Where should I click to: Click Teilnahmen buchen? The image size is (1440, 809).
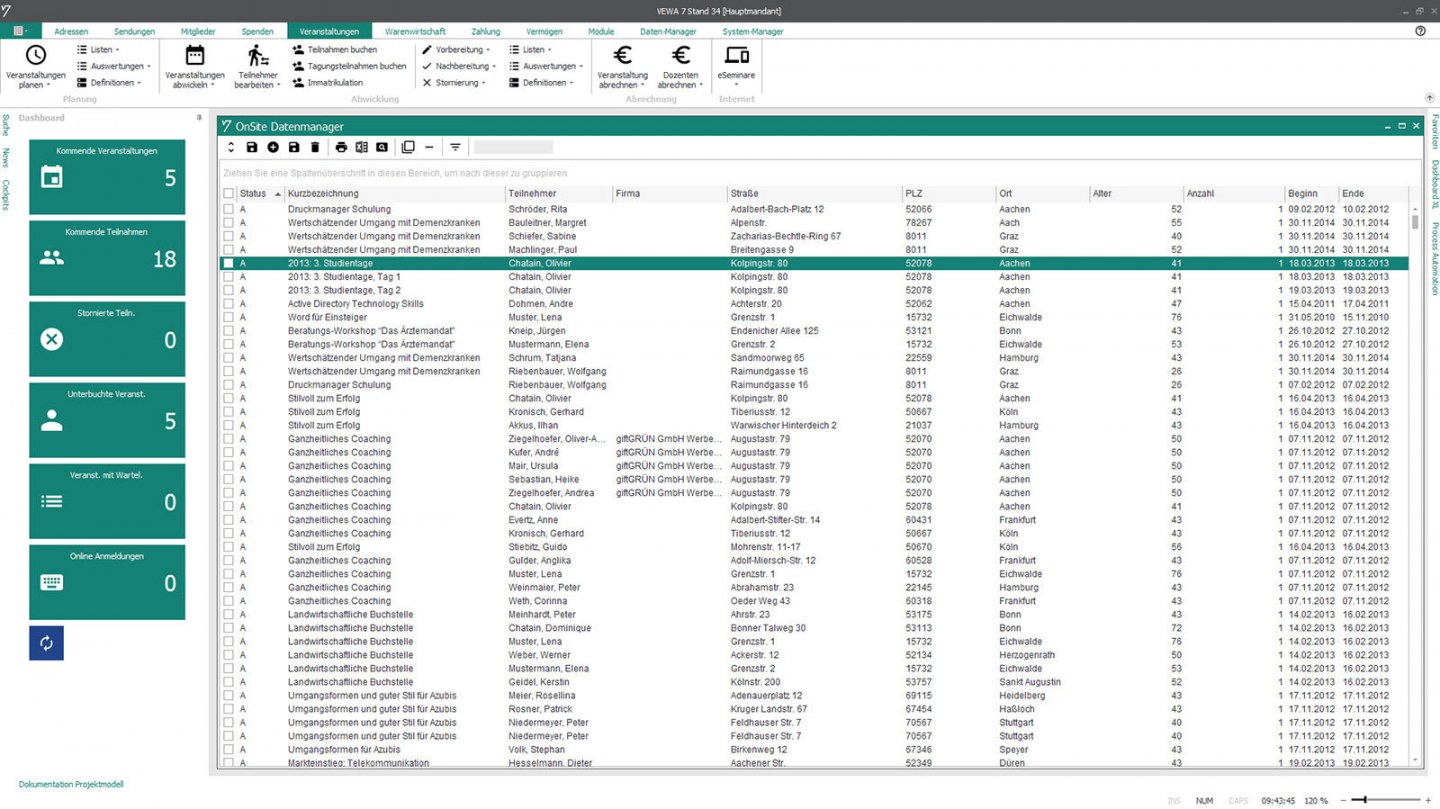click(334, 49)
